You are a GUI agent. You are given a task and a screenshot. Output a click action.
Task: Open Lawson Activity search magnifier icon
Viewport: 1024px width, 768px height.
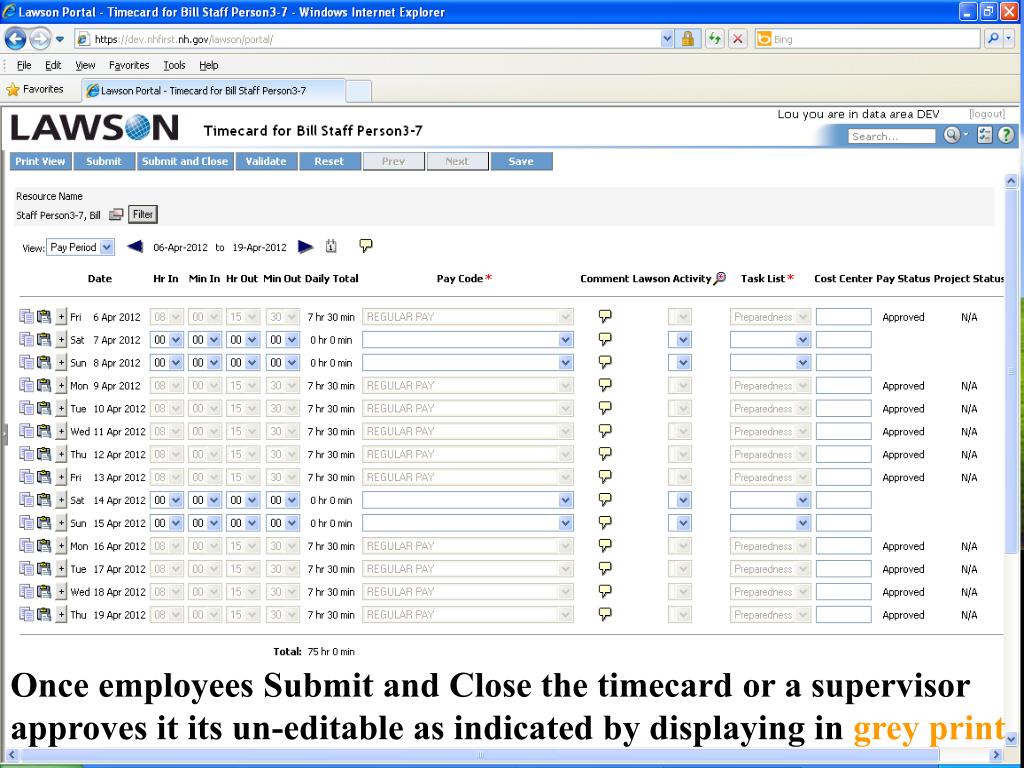point(720,278)
